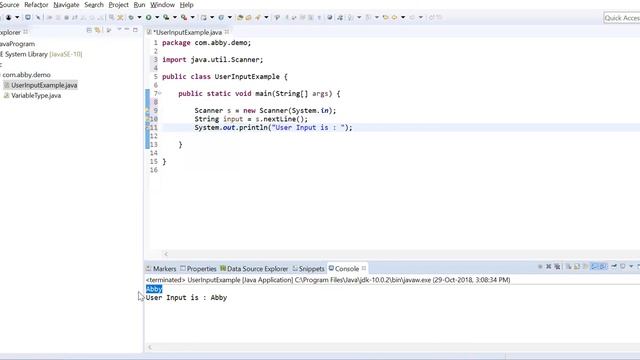Click the Debug bug icon in toolbar
The image size is (640, 360).
coord(131,18)
